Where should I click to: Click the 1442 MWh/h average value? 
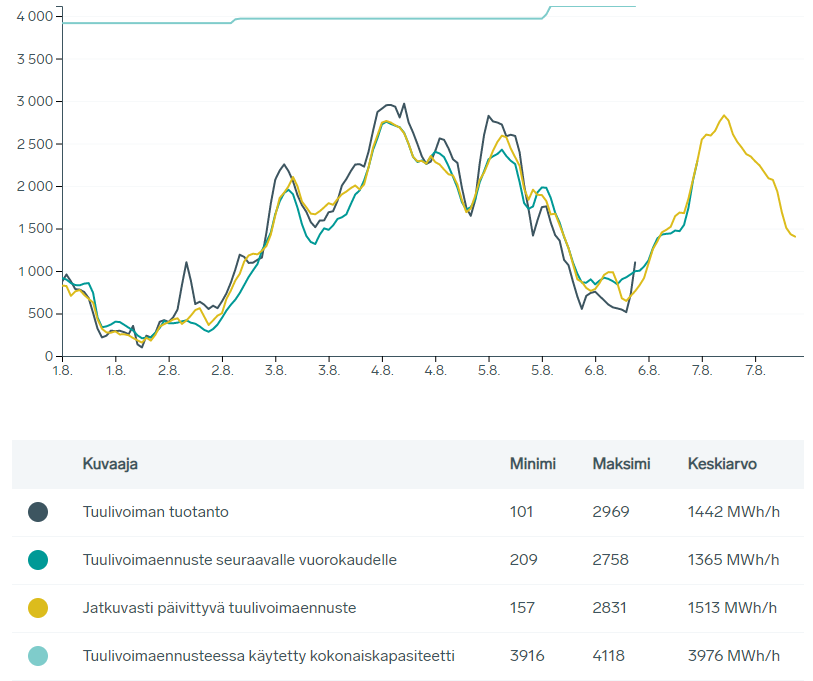(x=733, y=512)
